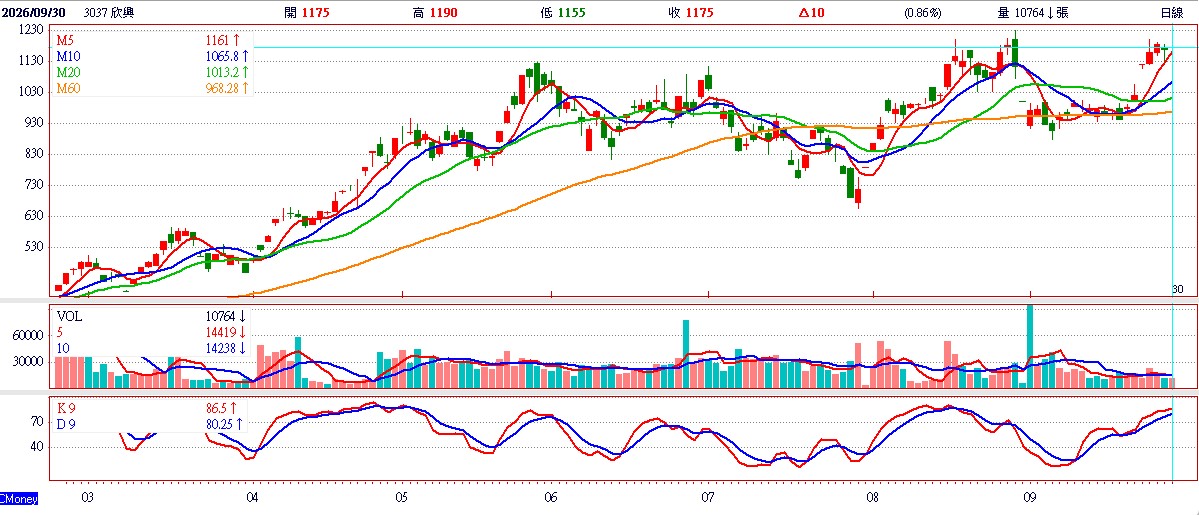This screenshot has height=515, width=1199.
Task: Click the date 2026/09/30 in header
Action: click(34, 12)
